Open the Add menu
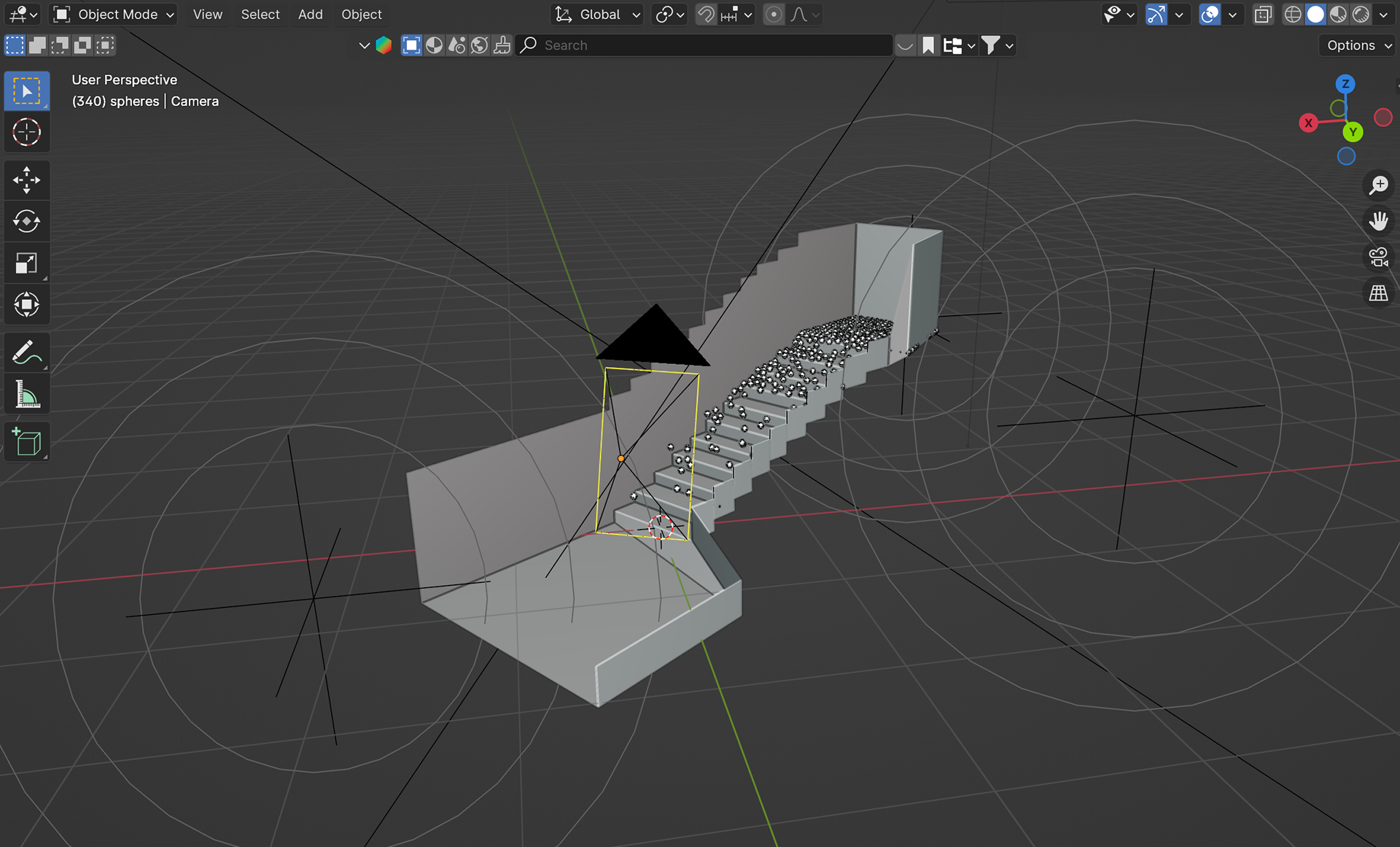1400x847 pixels. coord(310,15)
